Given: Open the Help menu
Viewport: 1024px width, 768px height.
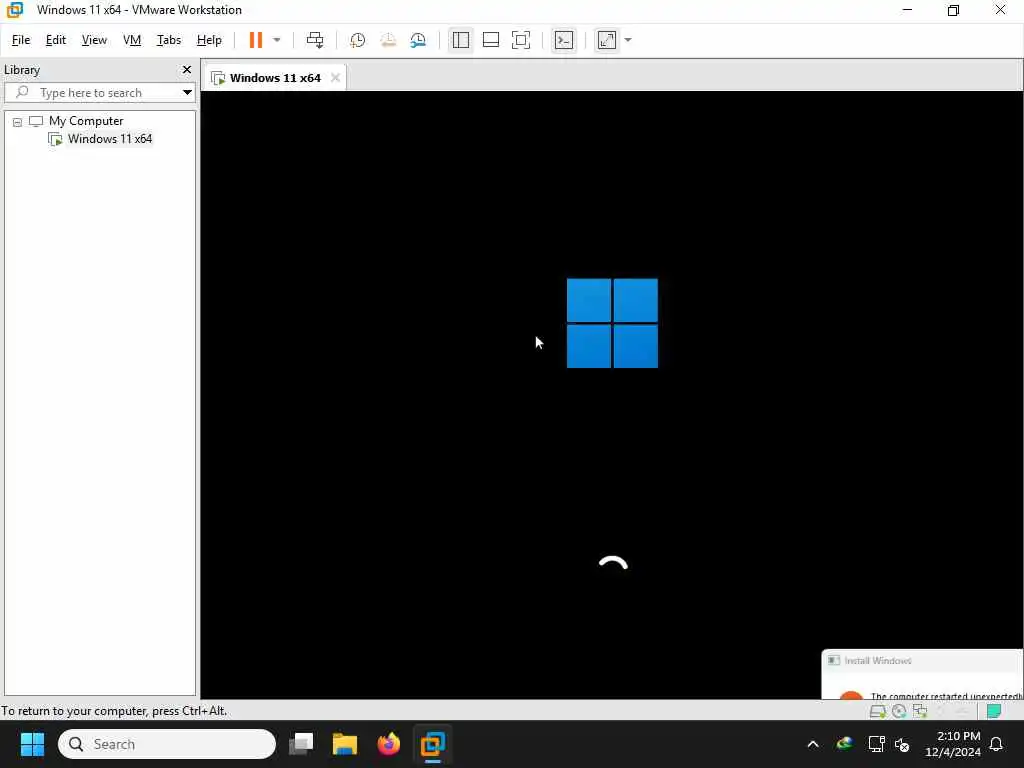Looking at the screenshot, I should [x=209, y=40].
